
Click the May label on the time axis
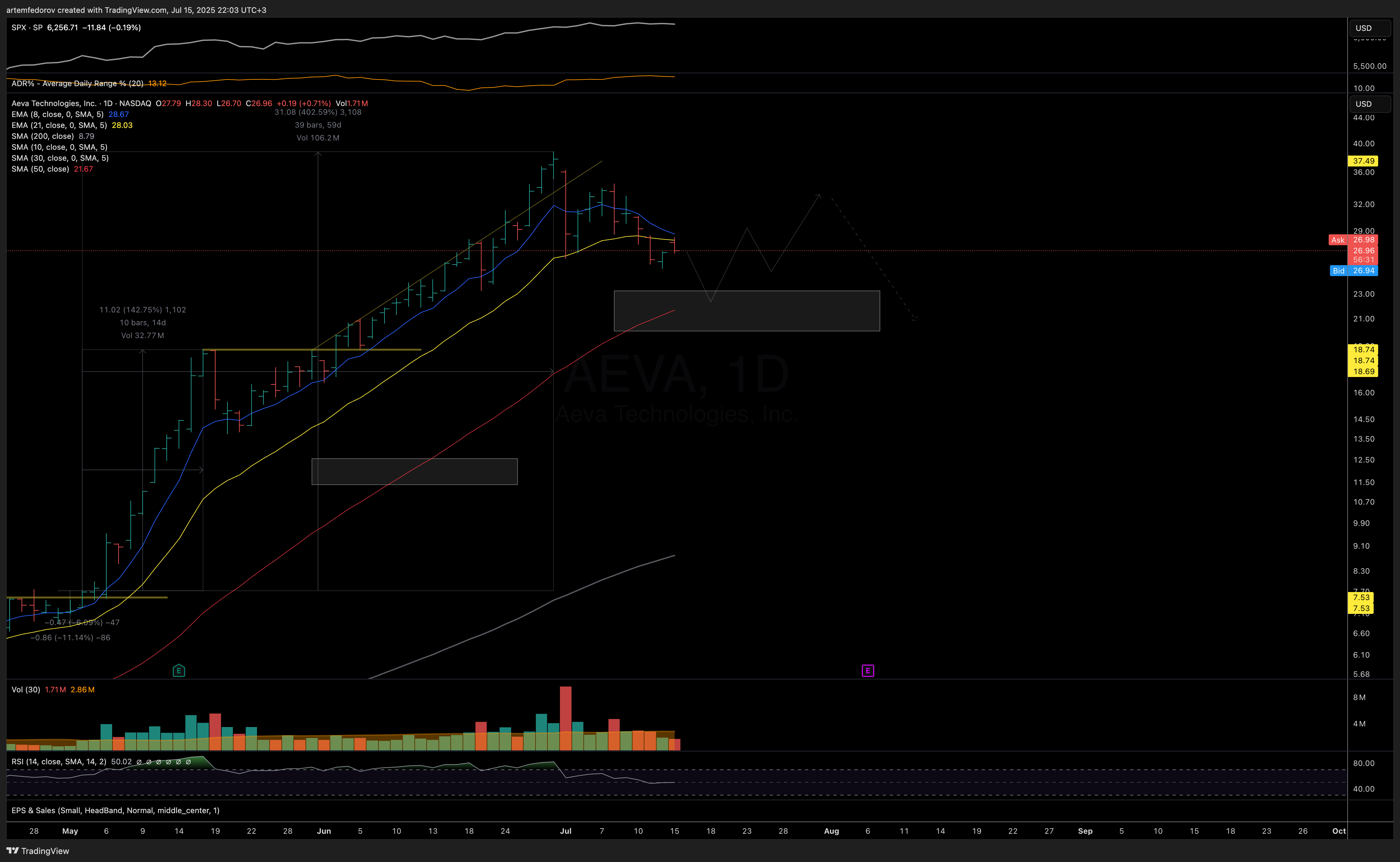click(x=70, y=831)
